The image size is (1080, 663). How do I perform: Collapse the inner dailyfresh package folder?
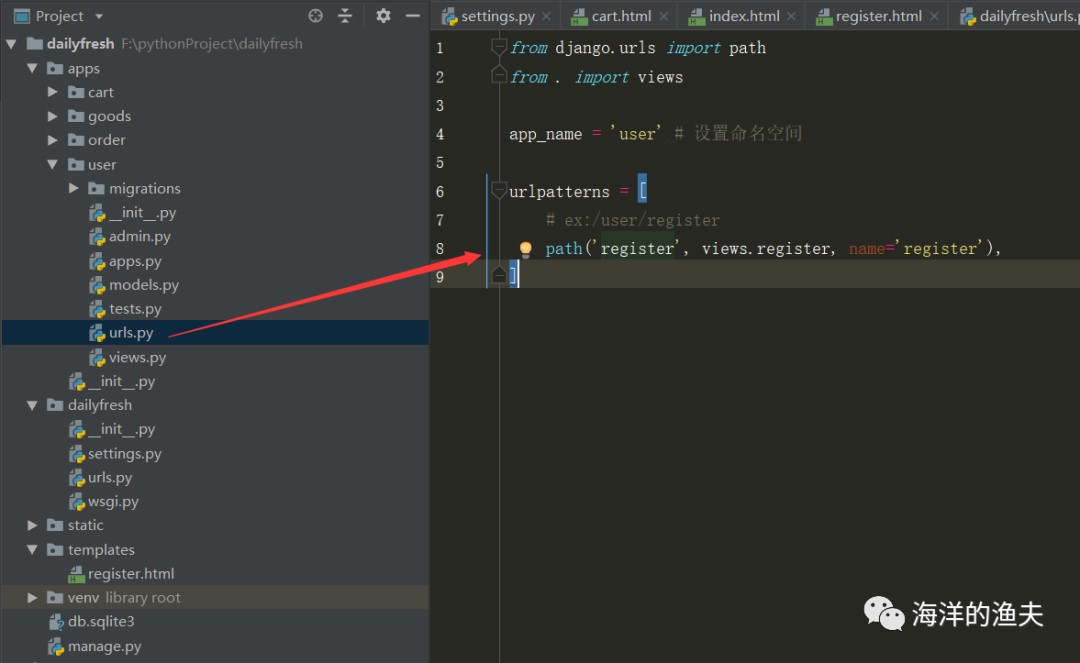pyautogui.click(x=32, y=406)
